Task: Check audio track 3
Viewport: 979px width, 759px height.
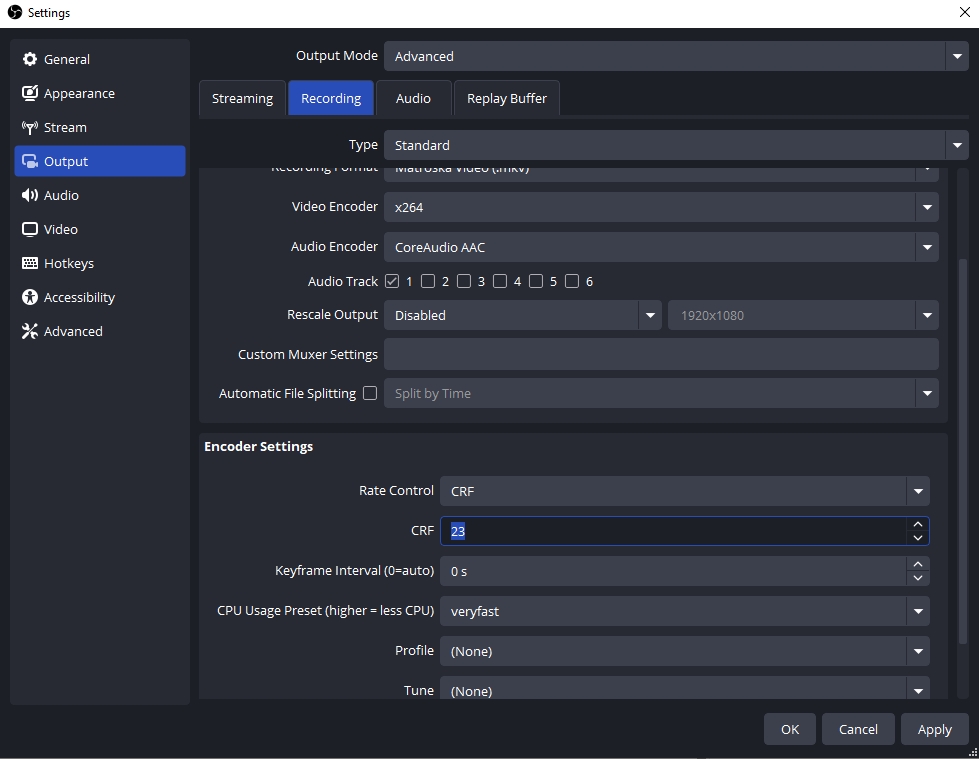Action: click(x=464, y=282)
